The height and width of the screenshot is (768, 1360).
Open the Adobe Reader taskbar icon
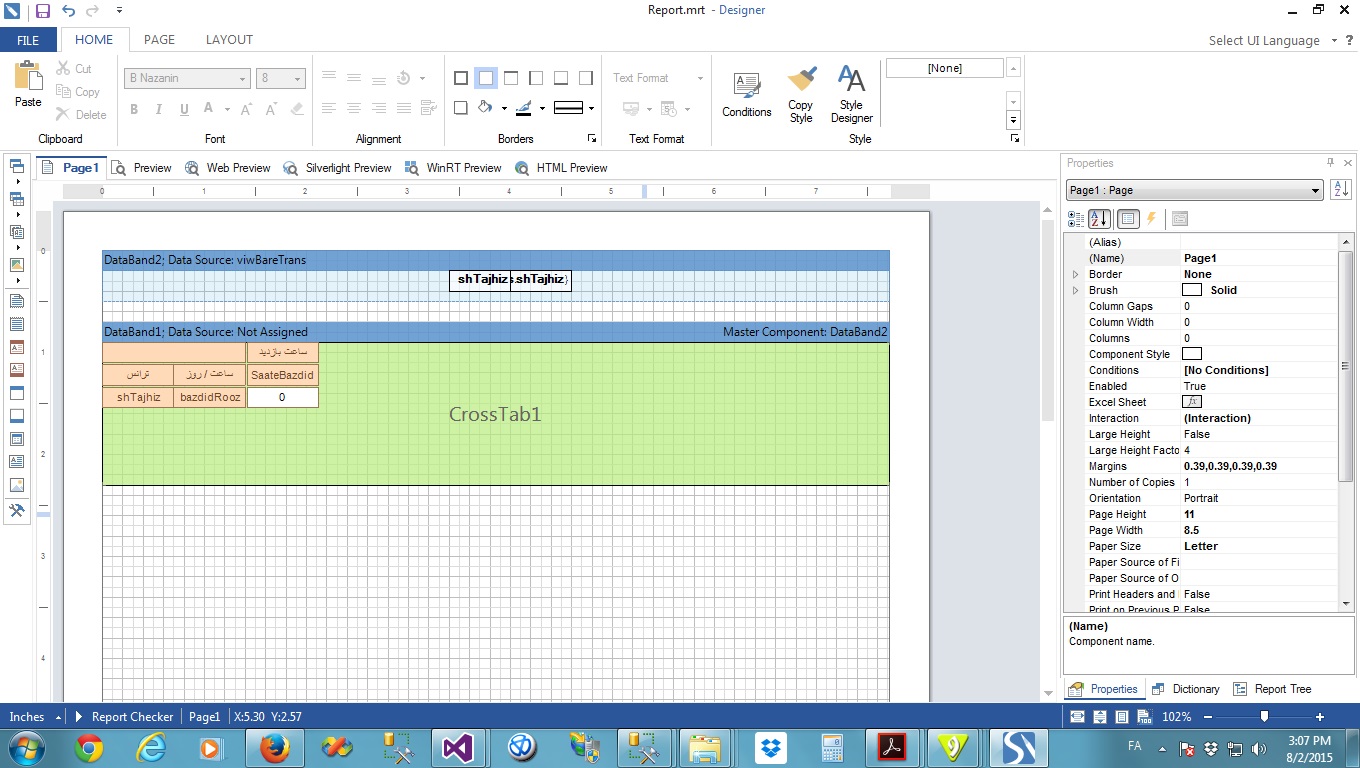click(x=891, y=747)
